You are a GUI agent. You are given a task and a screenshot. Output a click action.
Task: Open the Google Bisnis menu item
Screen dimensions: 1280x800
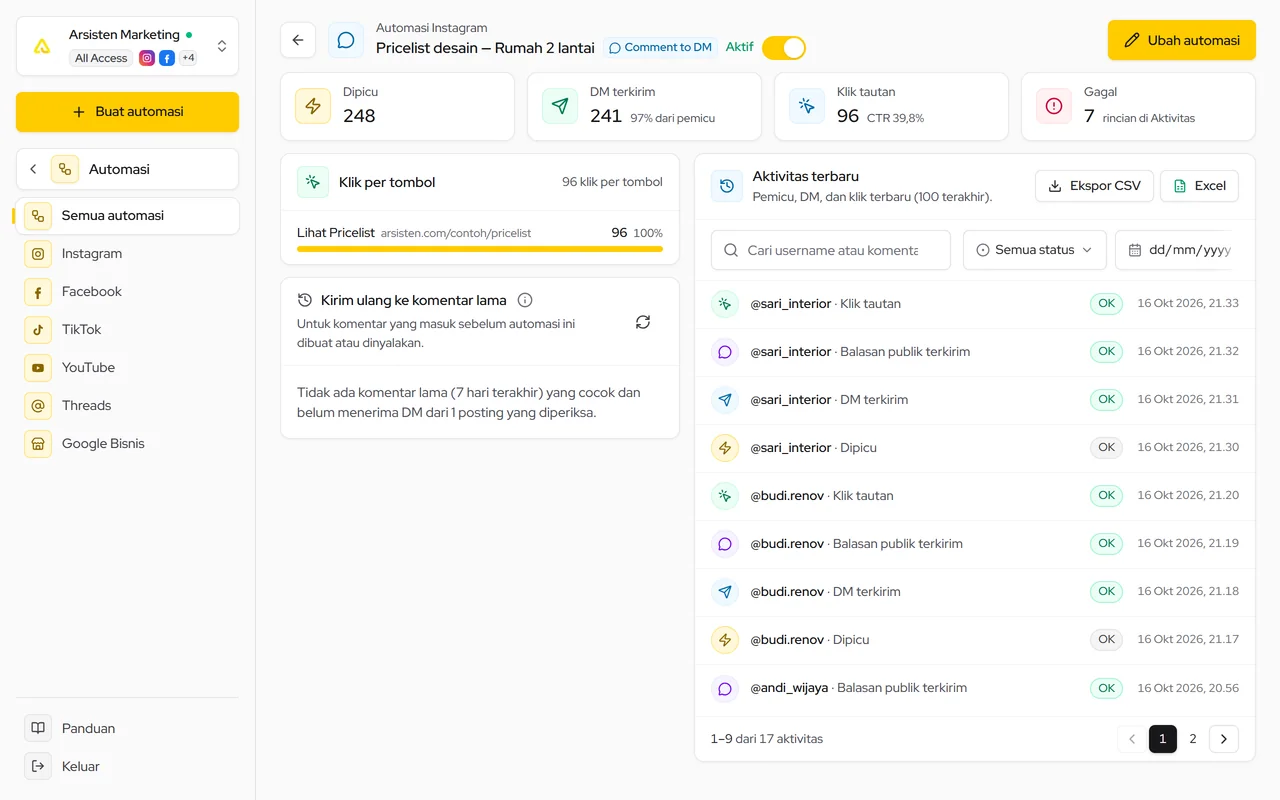[x=127, y=444]
